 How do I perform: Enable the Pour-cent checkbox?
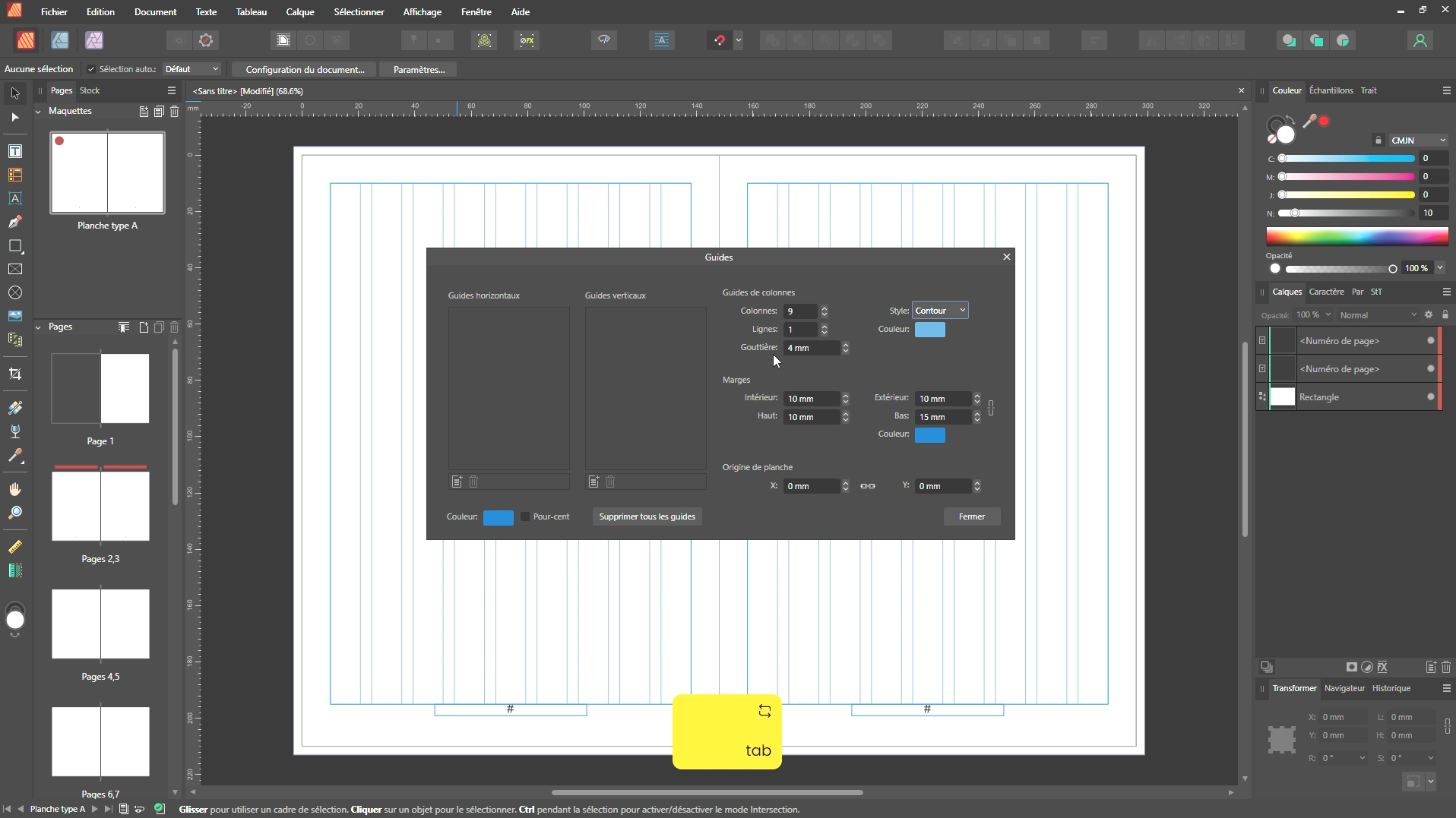(525, 516)
